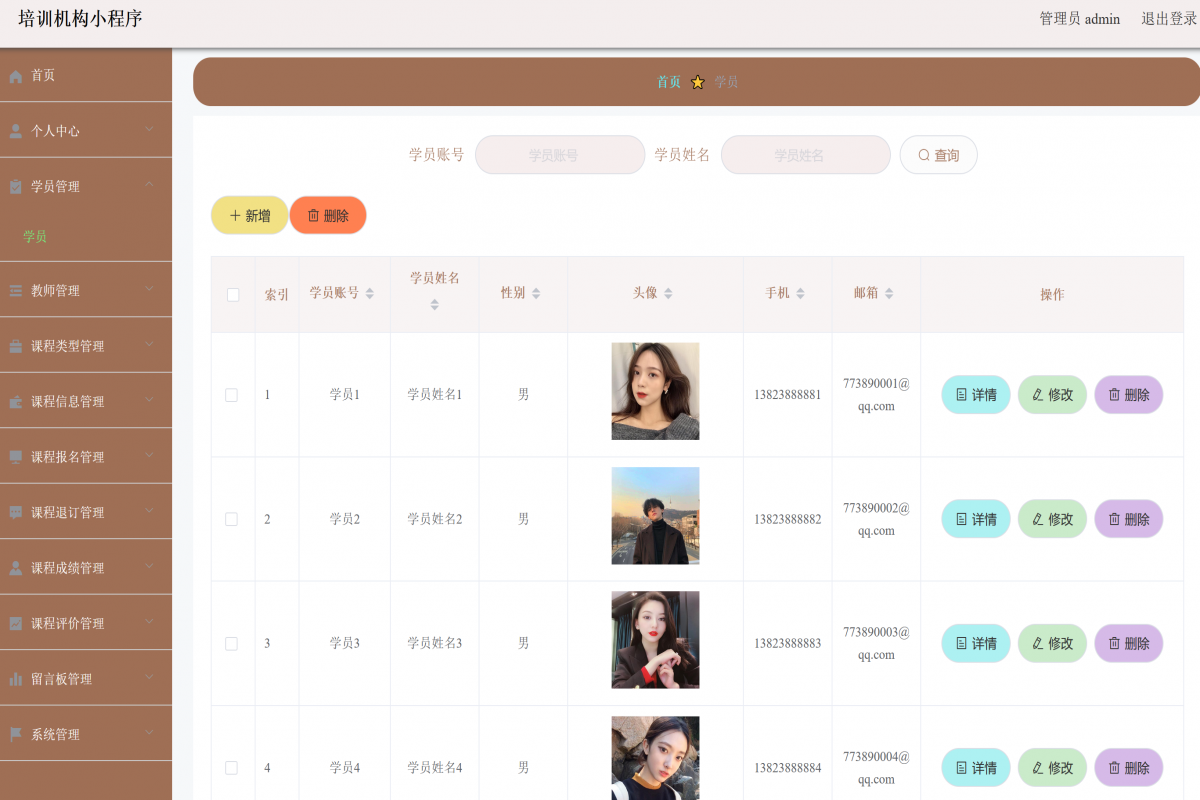This screenshot has height=800, width=1200.
Task: Click the home icon beside 首页 in sidebar
Action: (x=16, y=76)
